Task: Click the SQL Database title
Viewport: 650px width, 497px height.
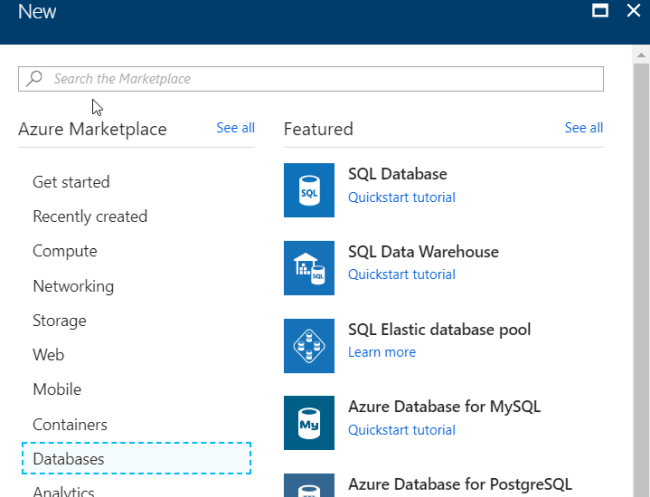Action: tap(398, 174)
